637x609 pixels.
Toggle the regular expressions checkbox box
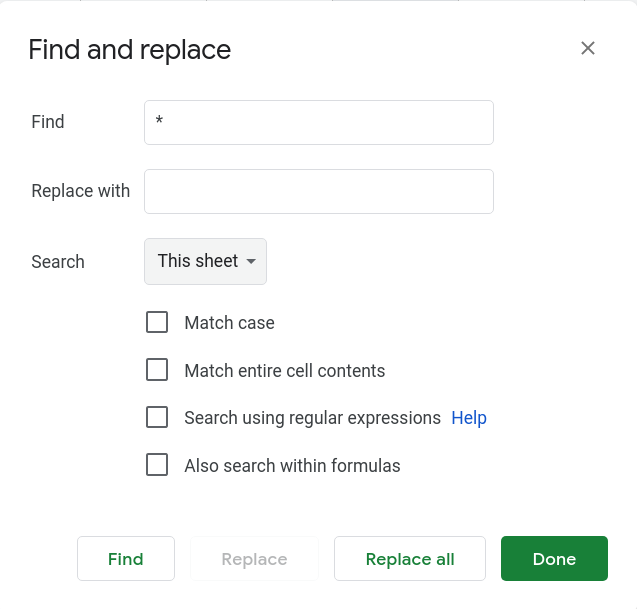157,417
